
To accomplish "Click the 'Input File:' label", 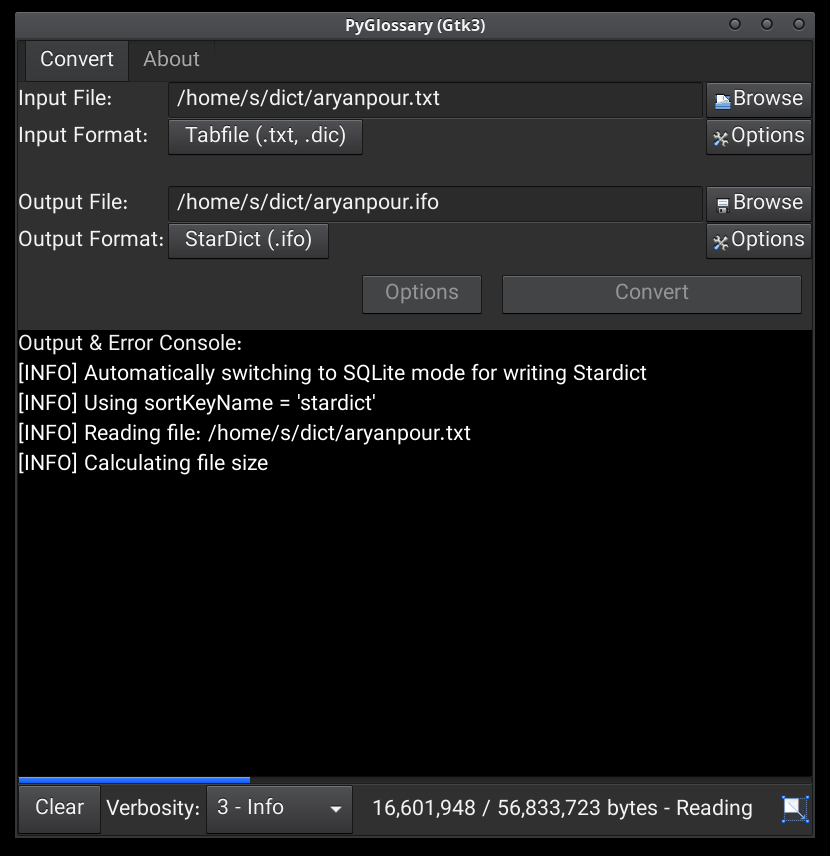I will 65,99.
